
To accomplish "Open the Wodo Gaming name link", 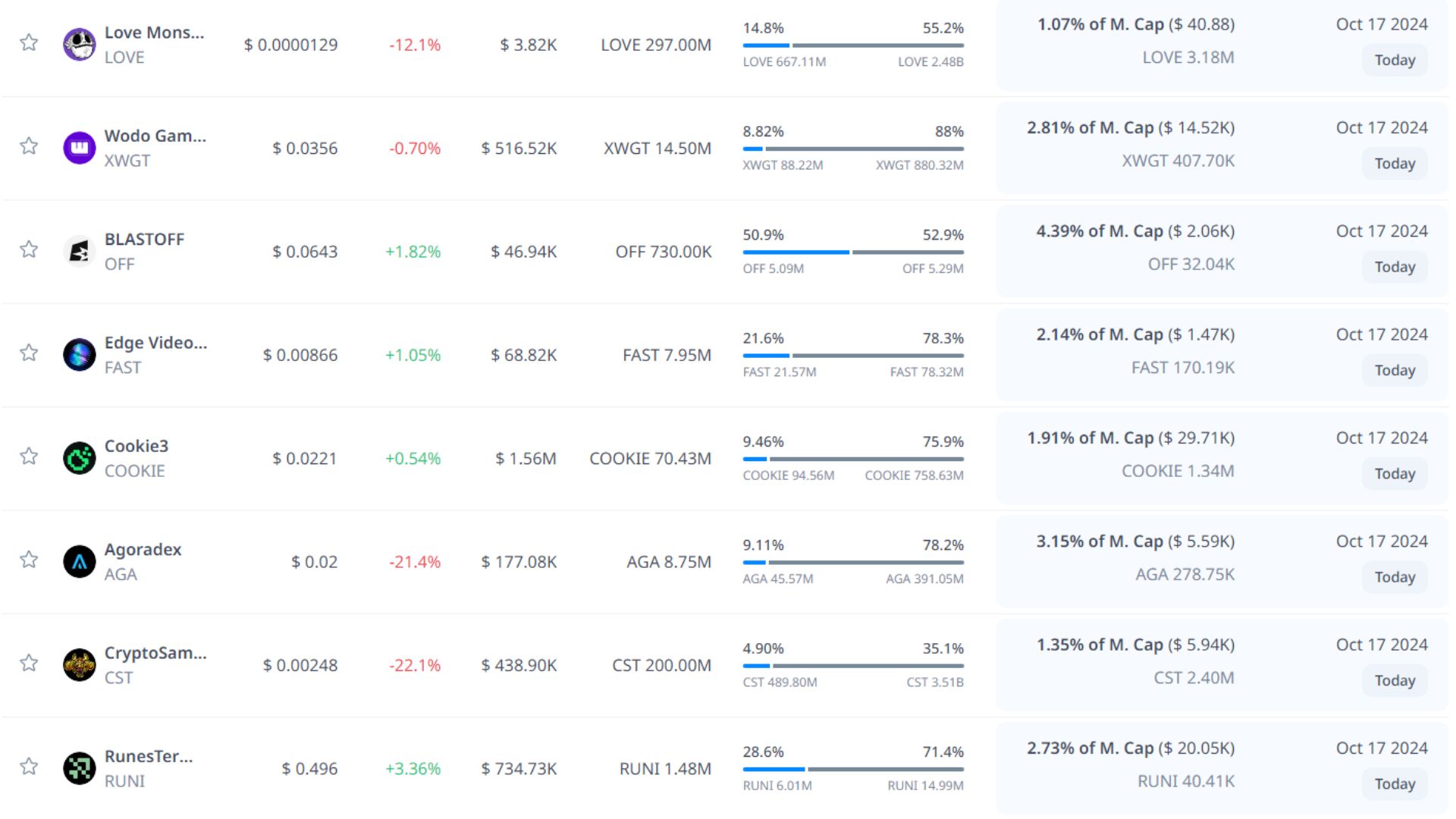I will point(155,136).
